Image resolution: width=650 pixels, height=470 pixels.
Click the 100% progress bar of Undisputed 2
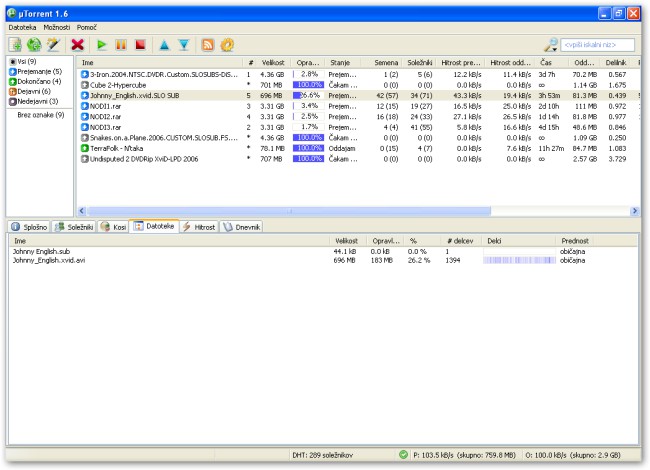pyautogui.click(x=308, y=159)
